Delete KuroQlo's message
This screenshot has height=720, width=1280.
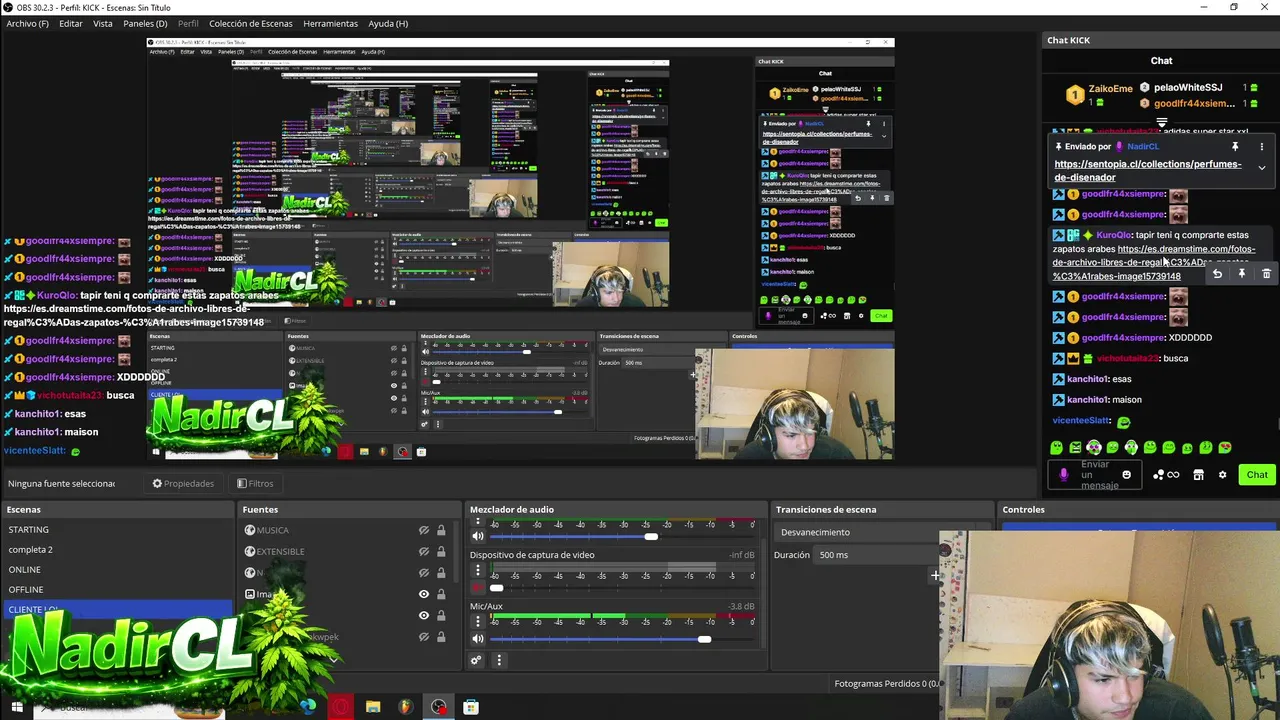pos(1266,273)
